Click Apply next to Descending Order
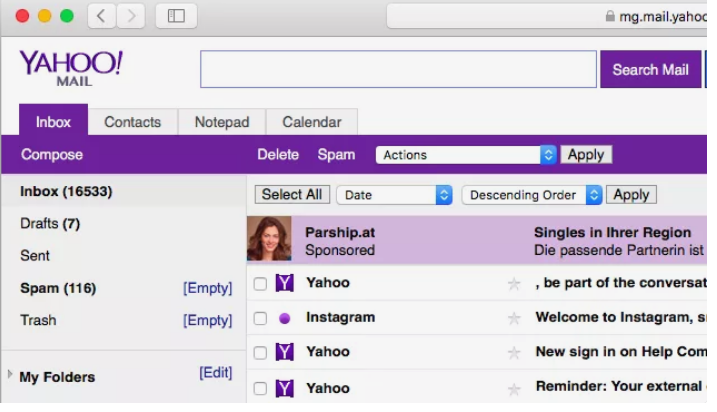Image resolution: width=717 pixels, height=412 pixels. coord(631,195)
